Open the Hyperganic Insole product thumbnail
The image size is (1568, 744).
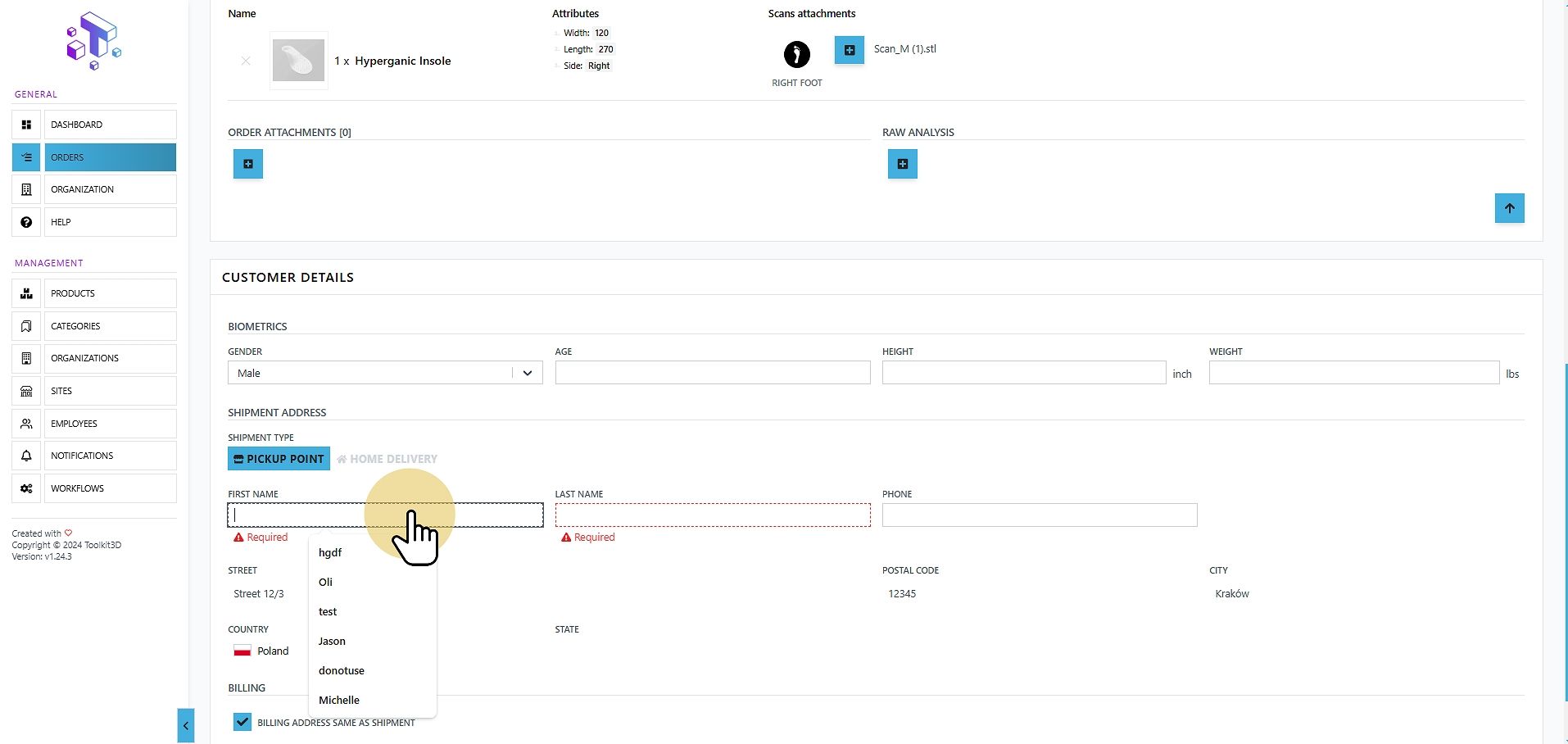tap(298, 61)
